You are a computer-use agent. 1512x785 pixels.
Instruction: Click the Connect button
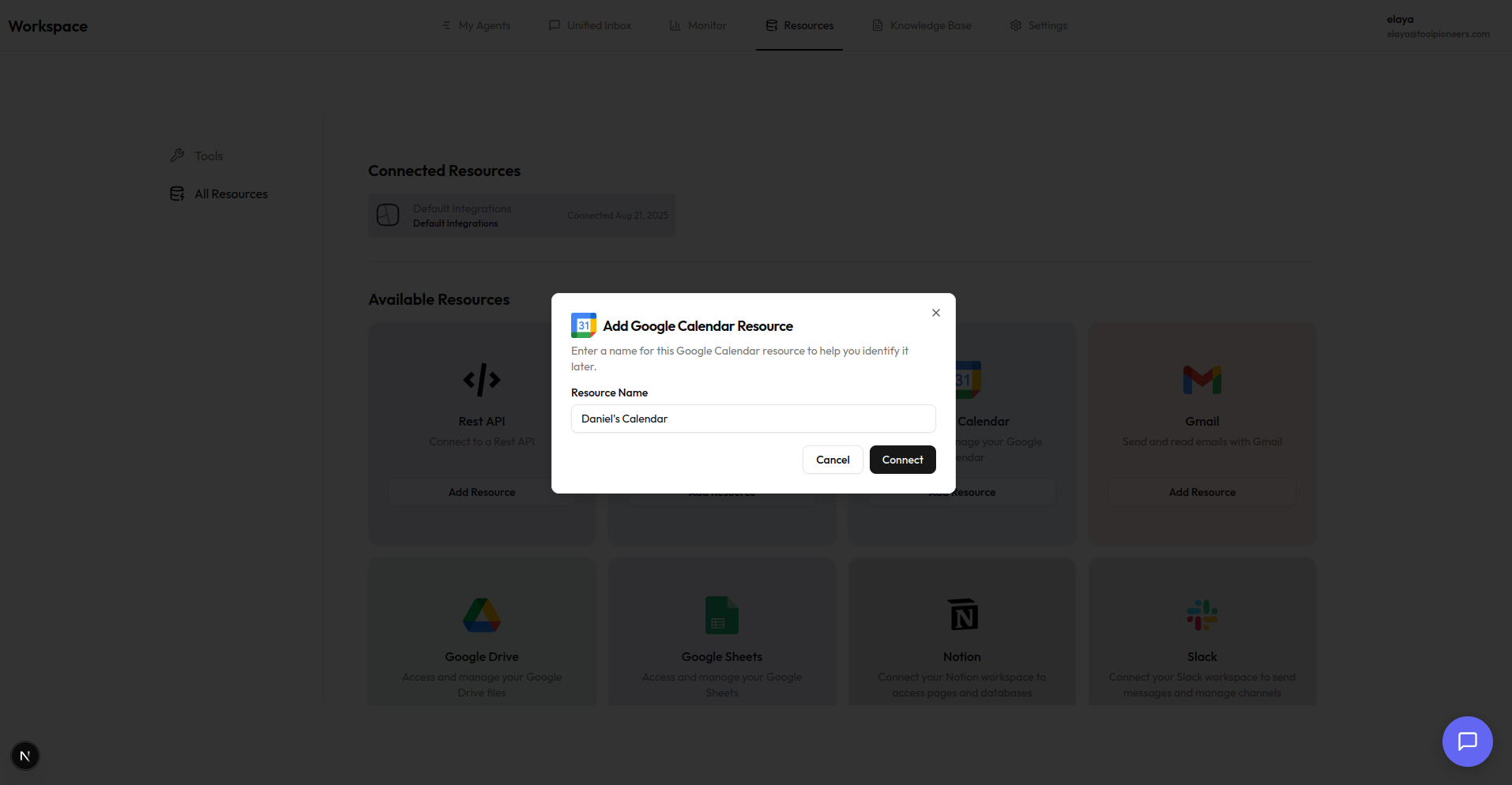pyautogui.click(x=902, y=459)
